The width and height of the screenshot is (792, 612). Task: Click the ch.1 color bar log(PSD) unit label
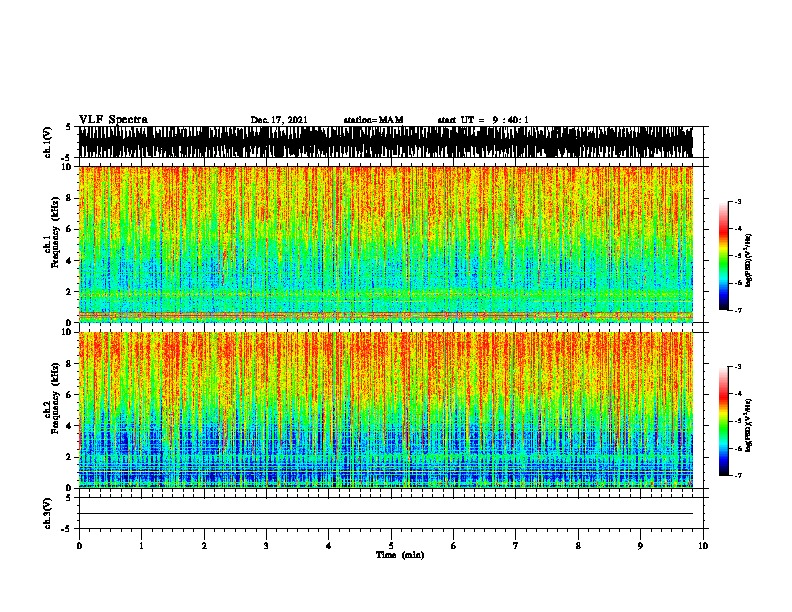pos(749,260)
